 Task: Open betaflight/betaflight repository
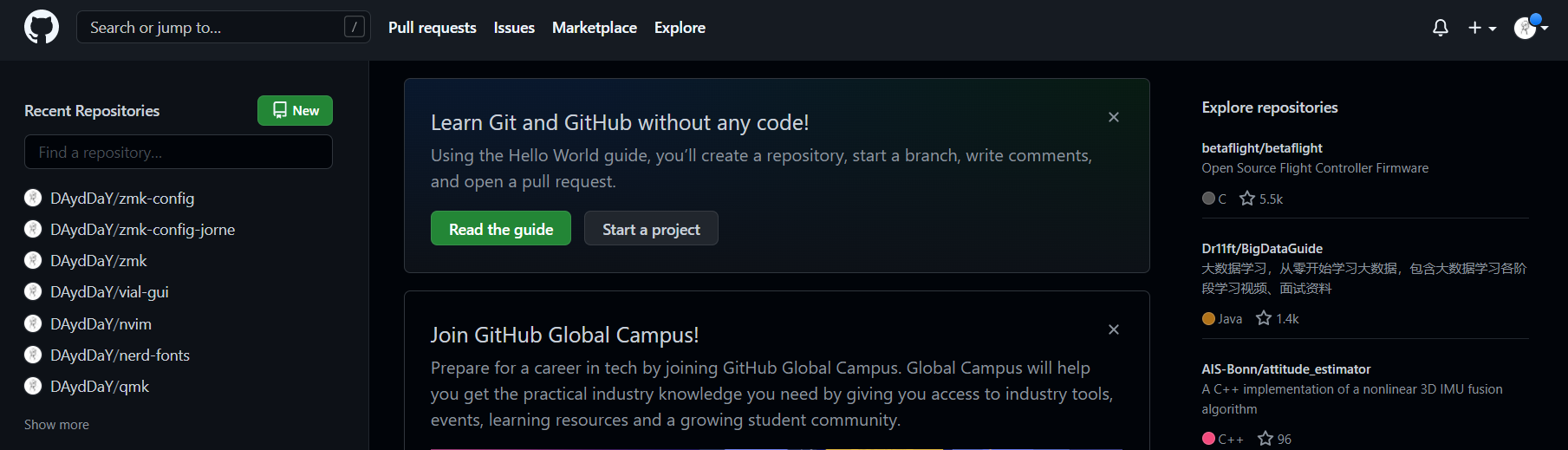click(1262, 148)
